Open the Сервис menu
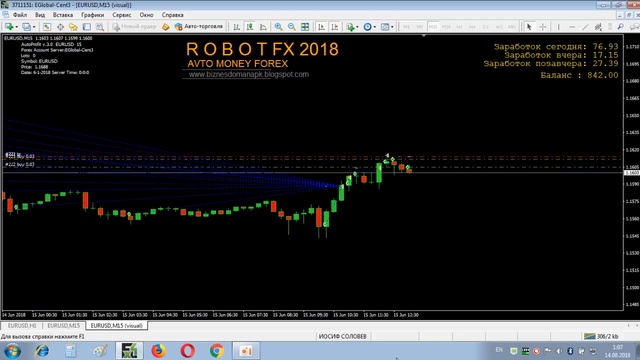The height and width of the screenshot is (360, 640). point(122,15)
